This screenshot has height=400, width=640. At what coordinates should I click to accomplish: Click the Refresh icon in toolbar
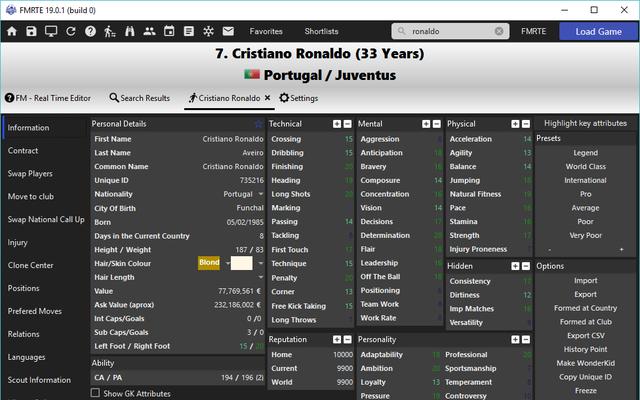pos(71,31)
